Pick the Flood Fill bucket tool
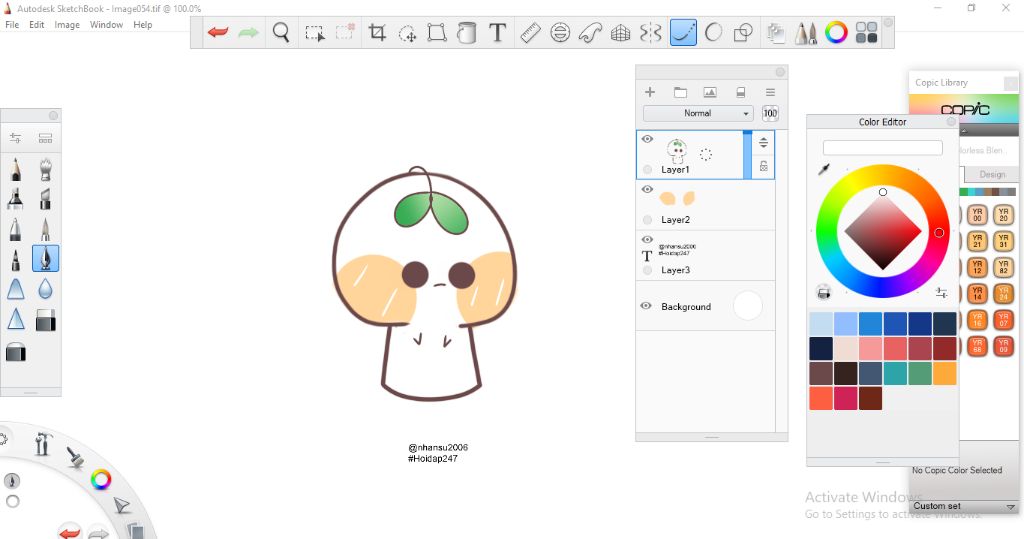This screenshot has height=539, width=1024. point(466,32)
